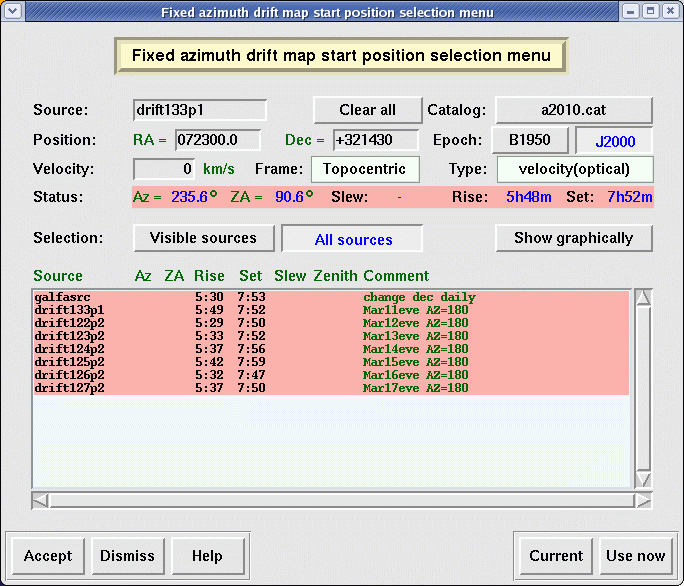Click the scroll right arrow below list

643,500
